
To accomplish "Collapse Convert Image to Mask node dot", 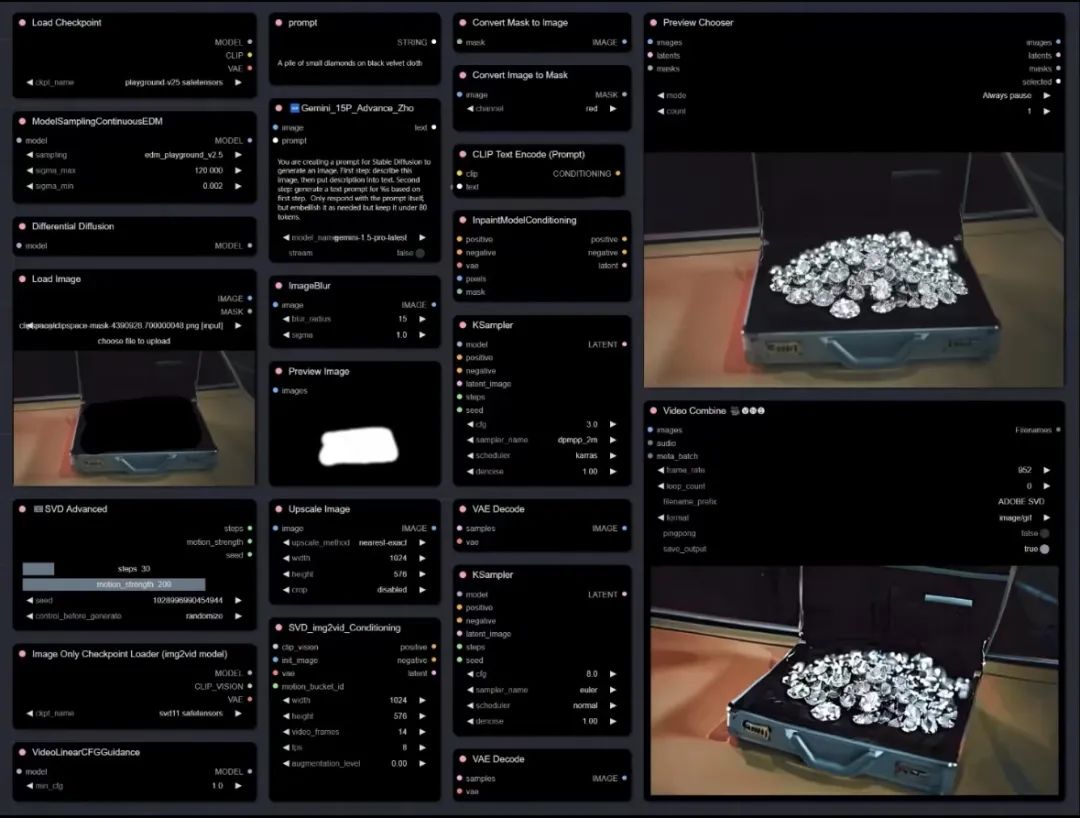I will click(x=462, y=75).
